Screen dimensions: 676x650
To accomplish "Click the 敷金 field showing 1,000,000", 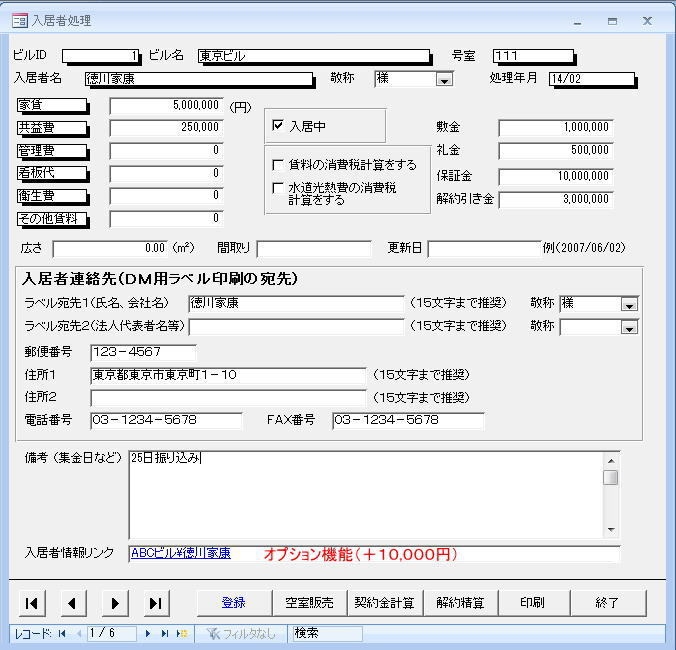I will (x=555, y=128).
